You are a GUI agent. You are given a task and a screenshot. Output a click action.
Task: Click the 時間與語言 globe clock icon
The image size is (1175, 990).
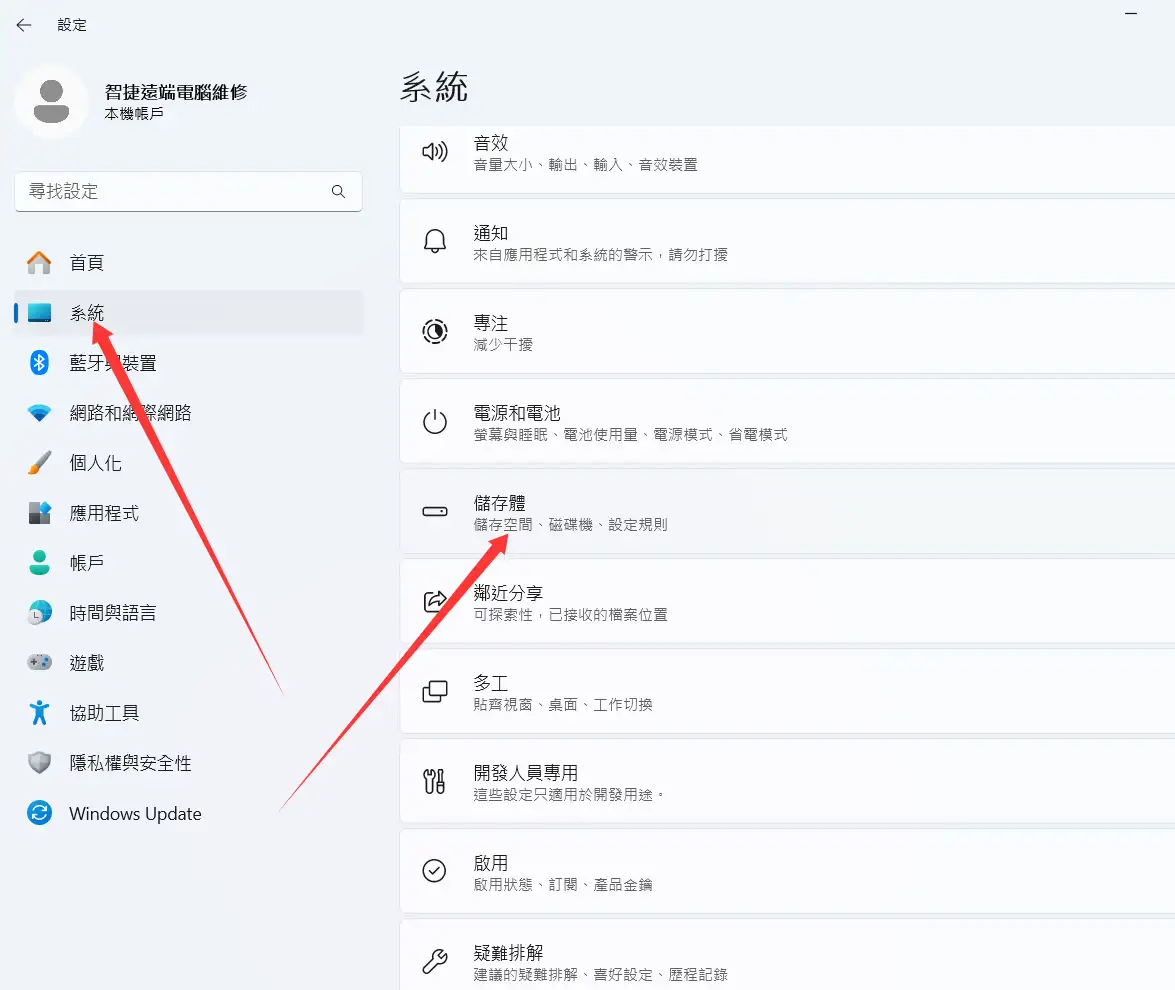39,613
